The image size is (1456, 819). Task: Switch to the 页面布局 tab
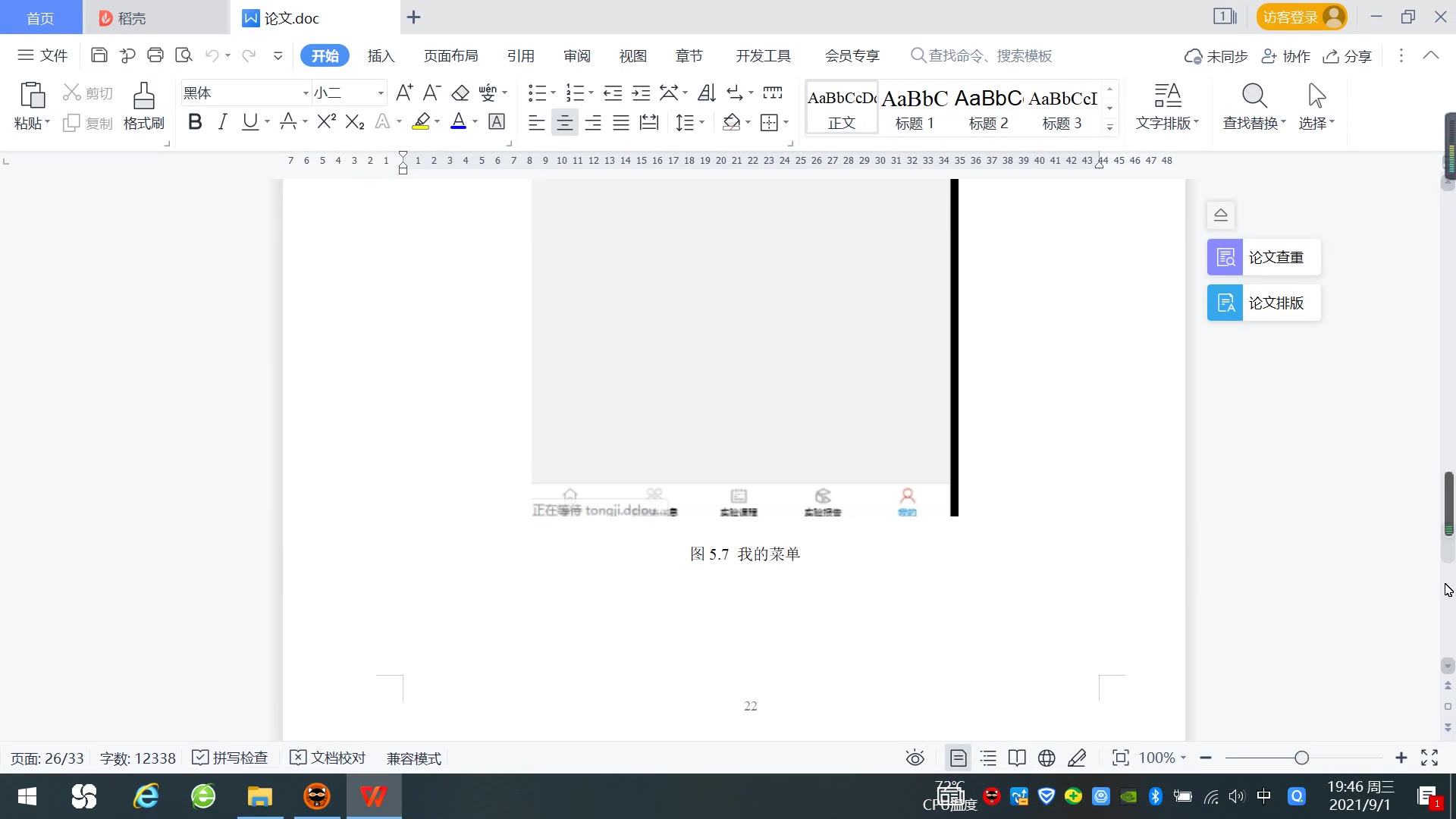click(450, 56)
